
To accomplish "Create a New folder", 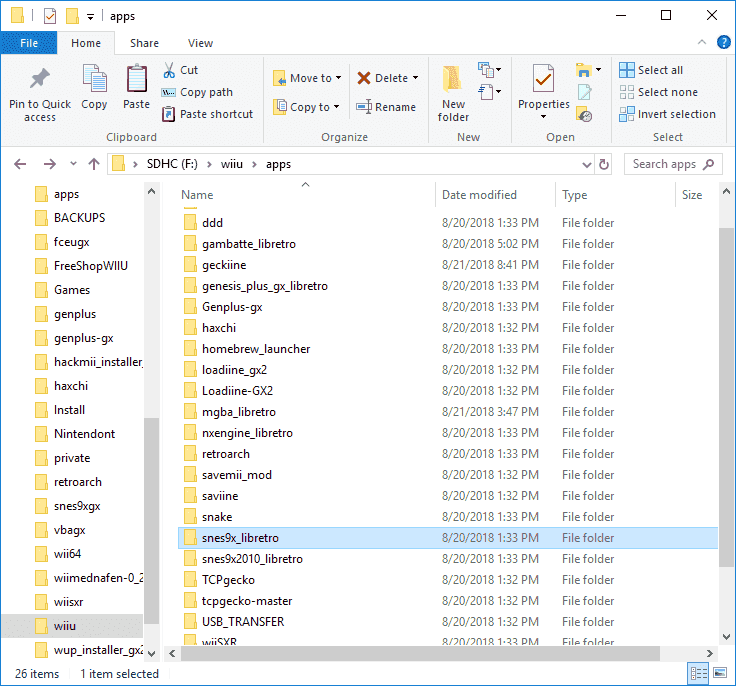I will tap(453, 94).
